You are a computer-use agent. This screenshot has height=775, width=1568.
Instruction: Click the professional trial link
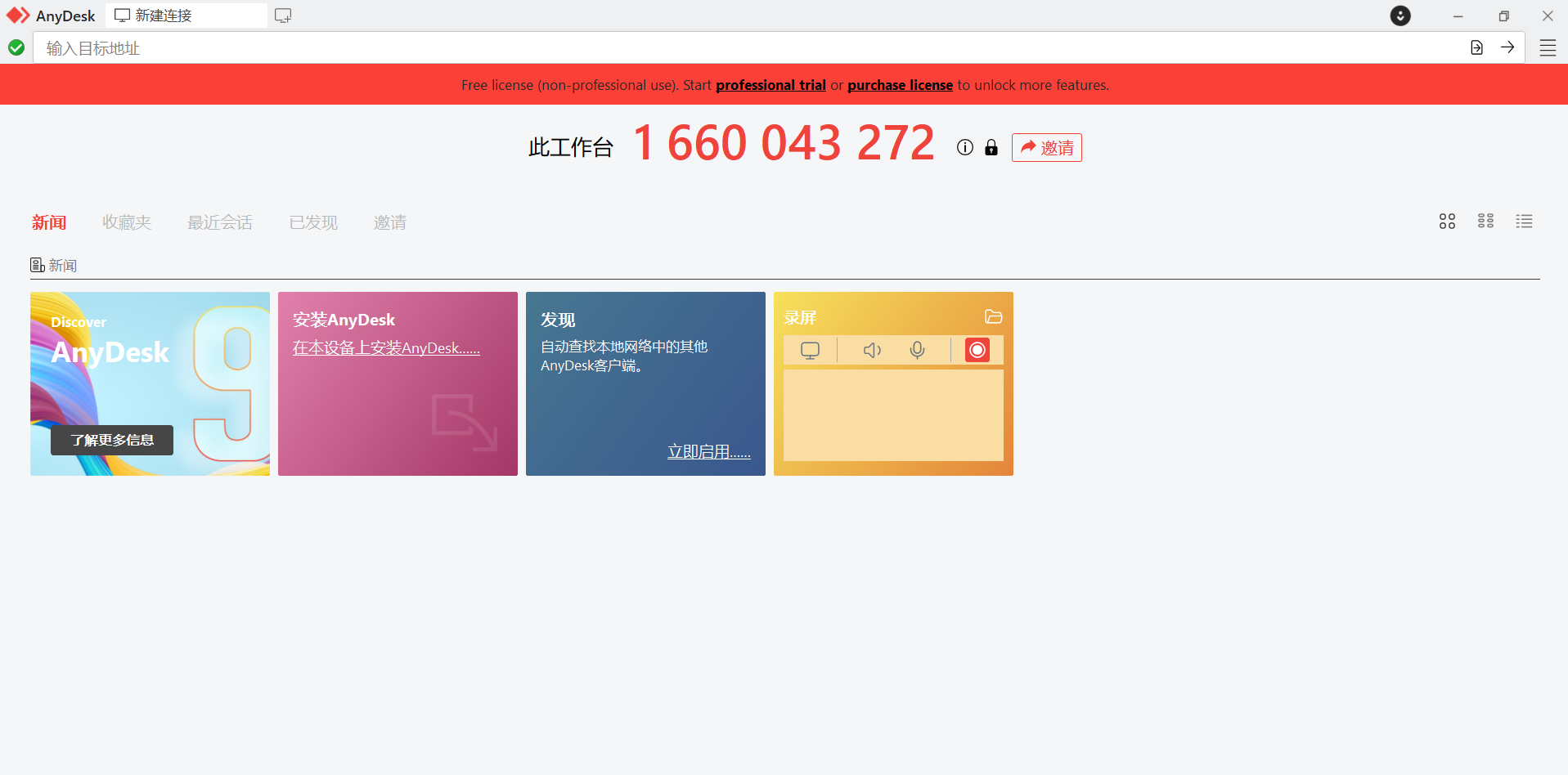click(x=771, y=85)
